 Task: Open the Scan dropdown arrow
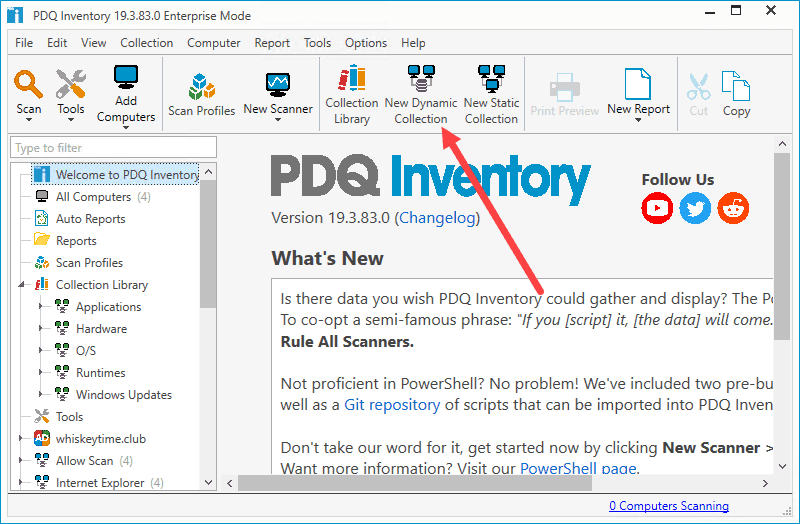pos(29,120)
